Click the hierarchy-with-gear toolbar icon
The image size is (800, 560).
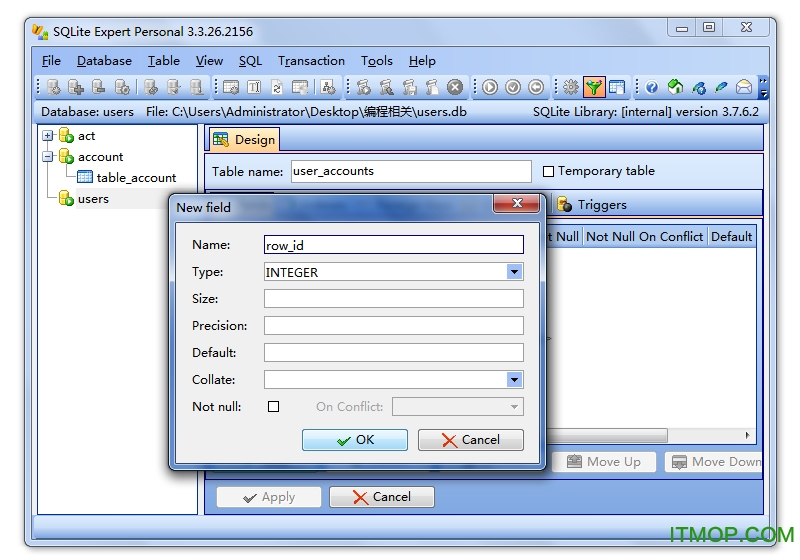click(x=328, y=87)
